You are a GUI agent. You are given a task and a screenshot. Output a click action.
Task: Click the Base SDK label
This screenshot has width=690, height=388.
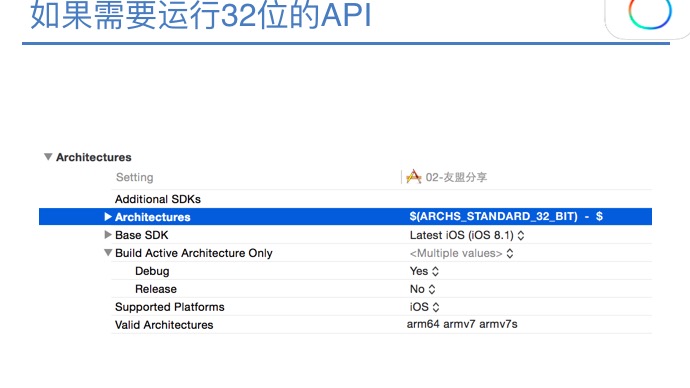tap(142, 235)
